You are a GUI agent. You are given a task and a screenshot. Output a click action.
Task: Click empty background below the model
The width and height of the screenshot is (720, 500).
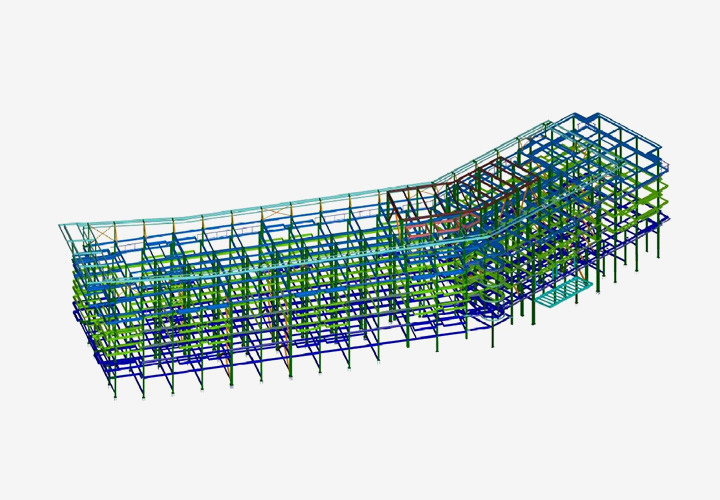pyautogui.click(x=400, y=450)
